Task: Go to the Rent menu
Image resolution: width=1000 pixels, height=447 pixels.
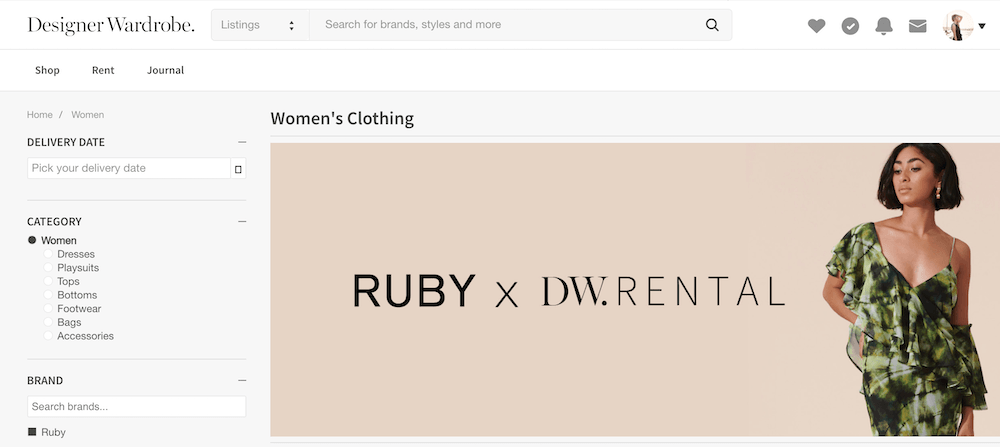Action: (103, 70)
